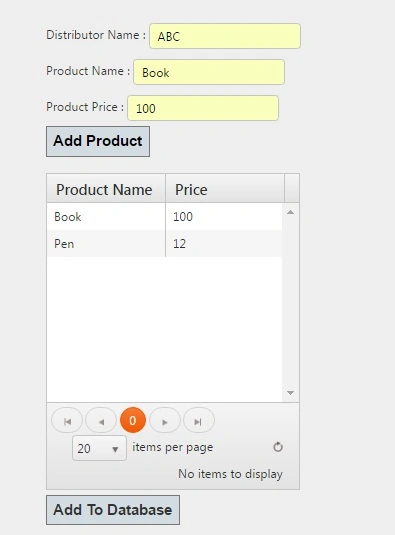Select current page number 0
Image resolution: width=395 pixels, height=535 pixels.
click(x=133, y=420)
